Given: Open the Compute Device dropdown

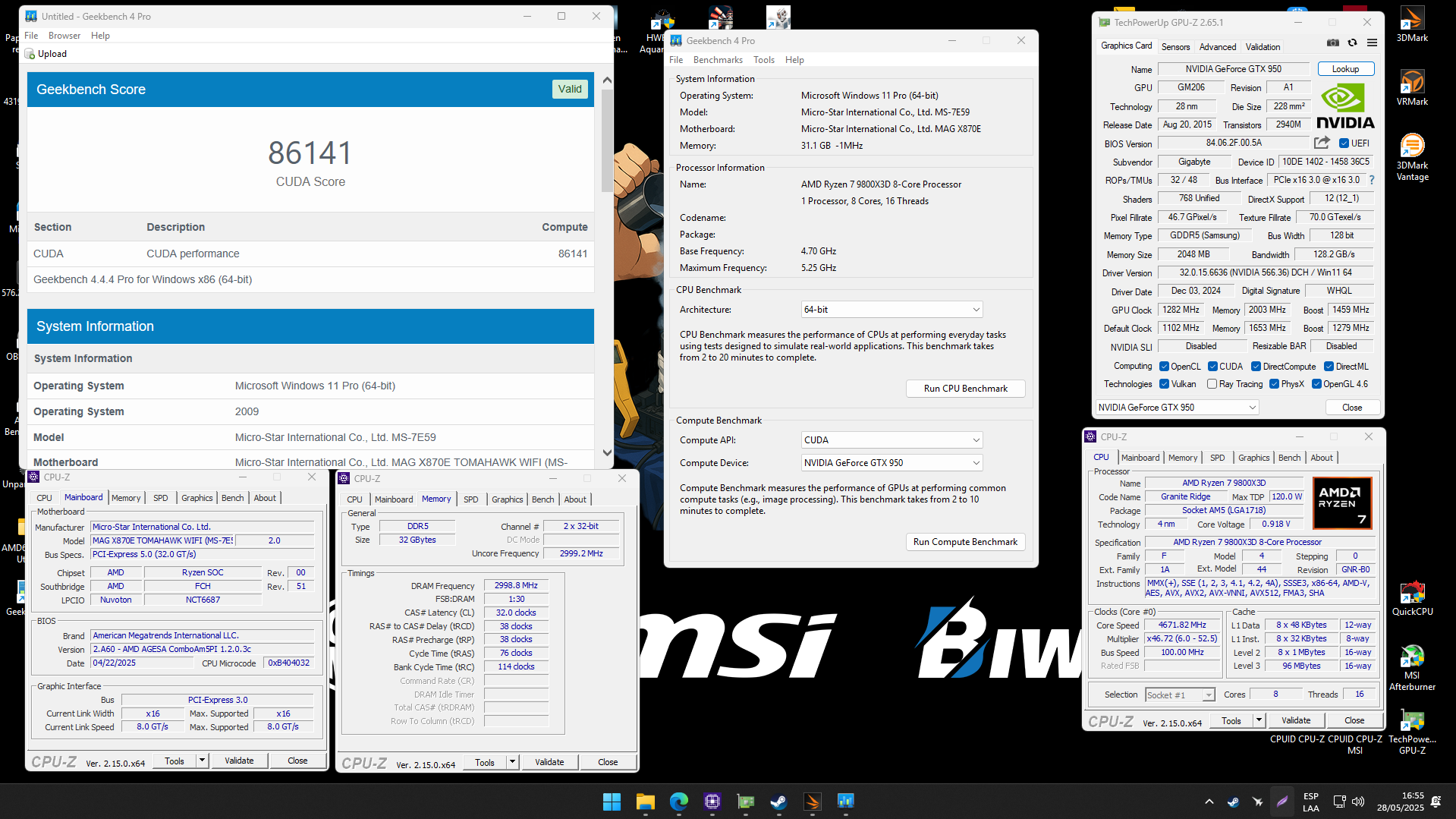Looking at the screenshot, I should tap(892, 463).
